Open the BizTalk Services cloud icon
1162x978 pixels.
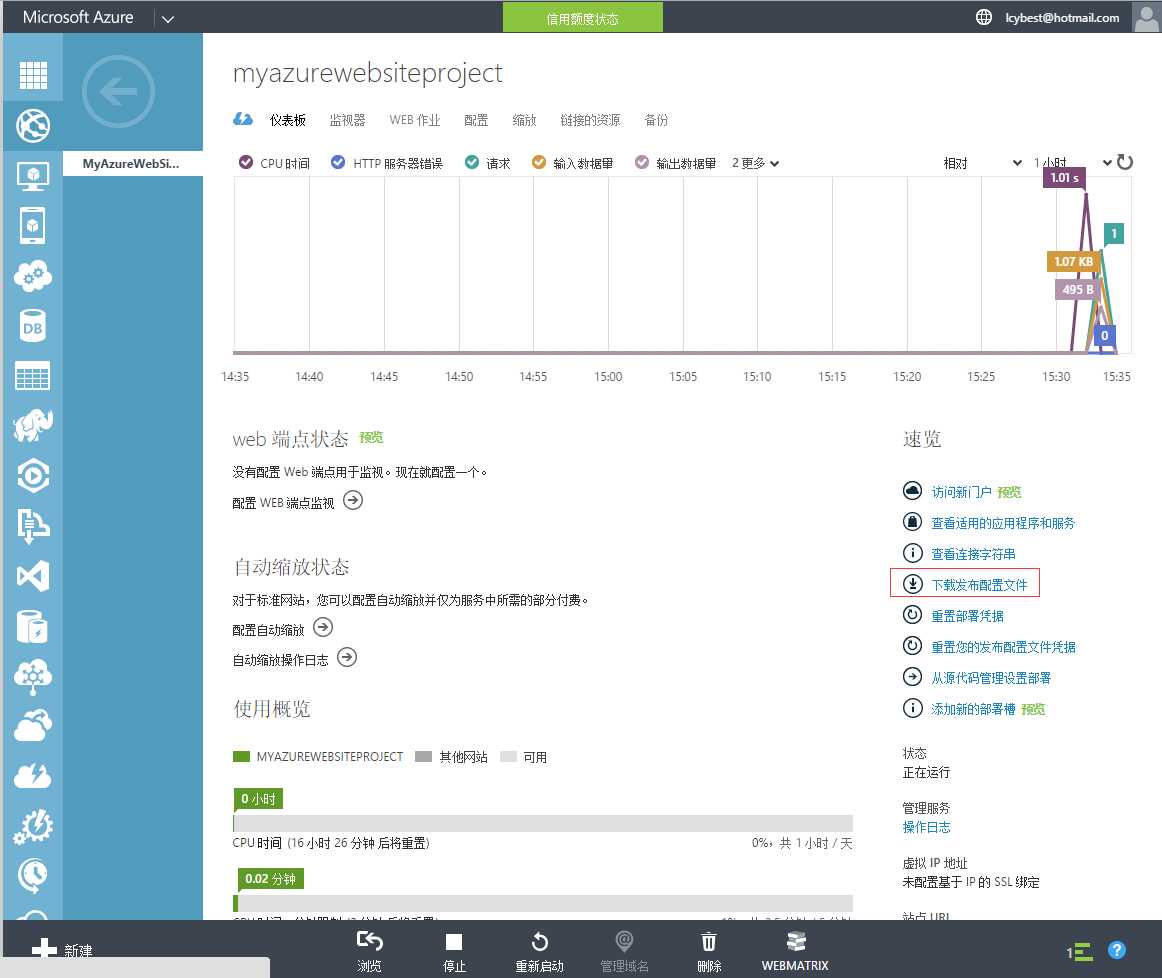[x=33, y=676]
